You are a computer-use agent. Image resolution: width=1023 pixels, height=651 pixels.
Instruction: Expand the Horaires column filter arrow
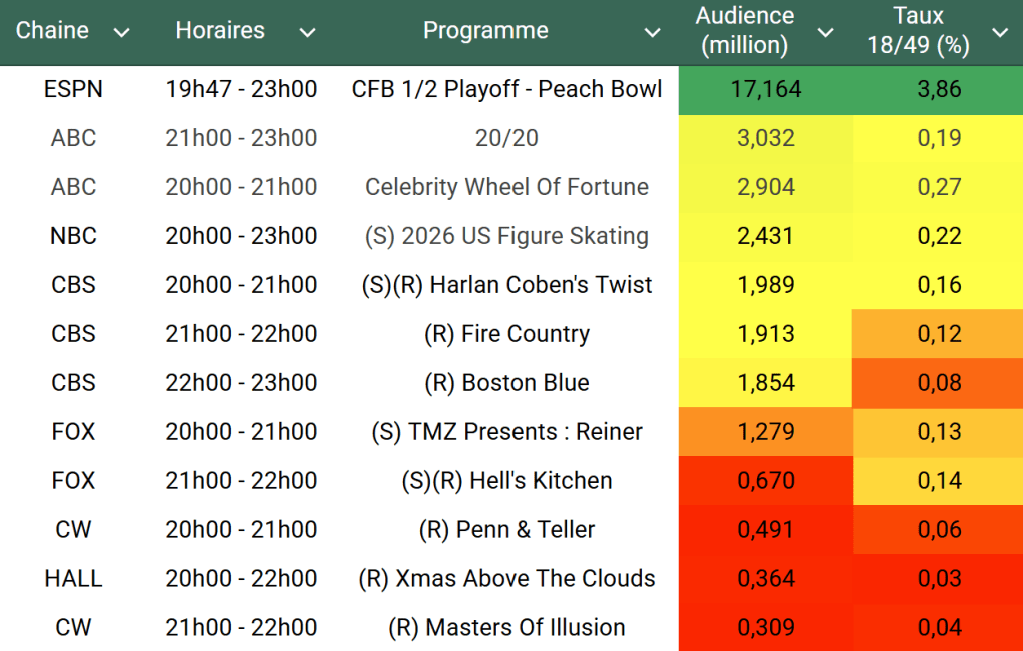click(x=307, y=33)
